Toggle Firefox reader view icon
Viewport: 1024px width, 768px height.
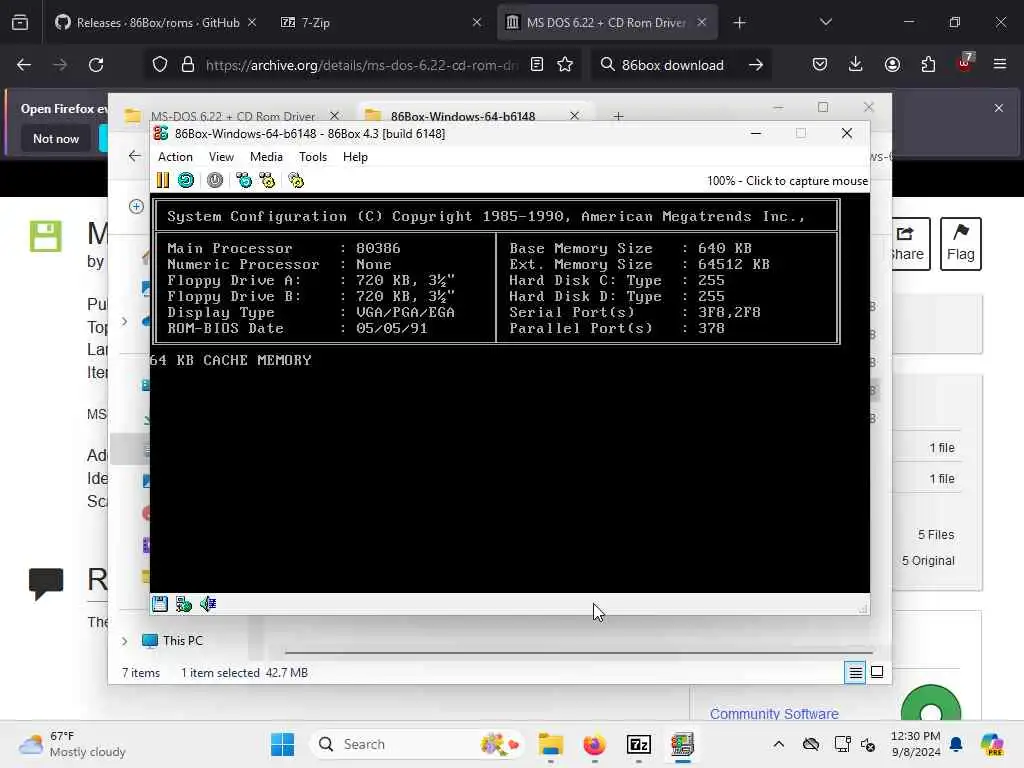(537, 65)
